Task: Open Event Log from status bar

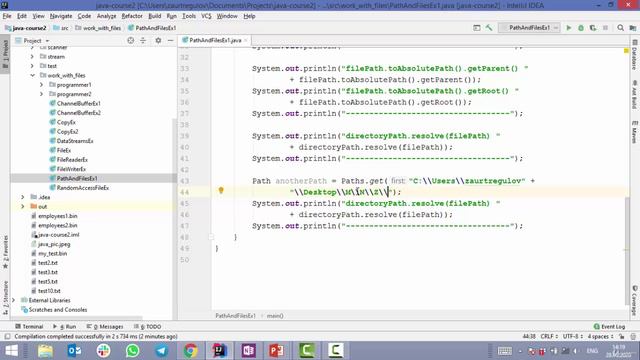Action: [x=609, y=327]
